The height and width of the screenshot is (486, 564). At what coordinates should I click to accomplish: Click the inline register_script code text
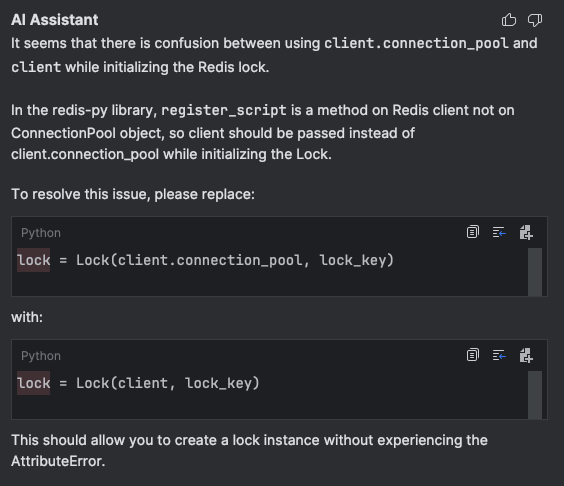(224, 110)
